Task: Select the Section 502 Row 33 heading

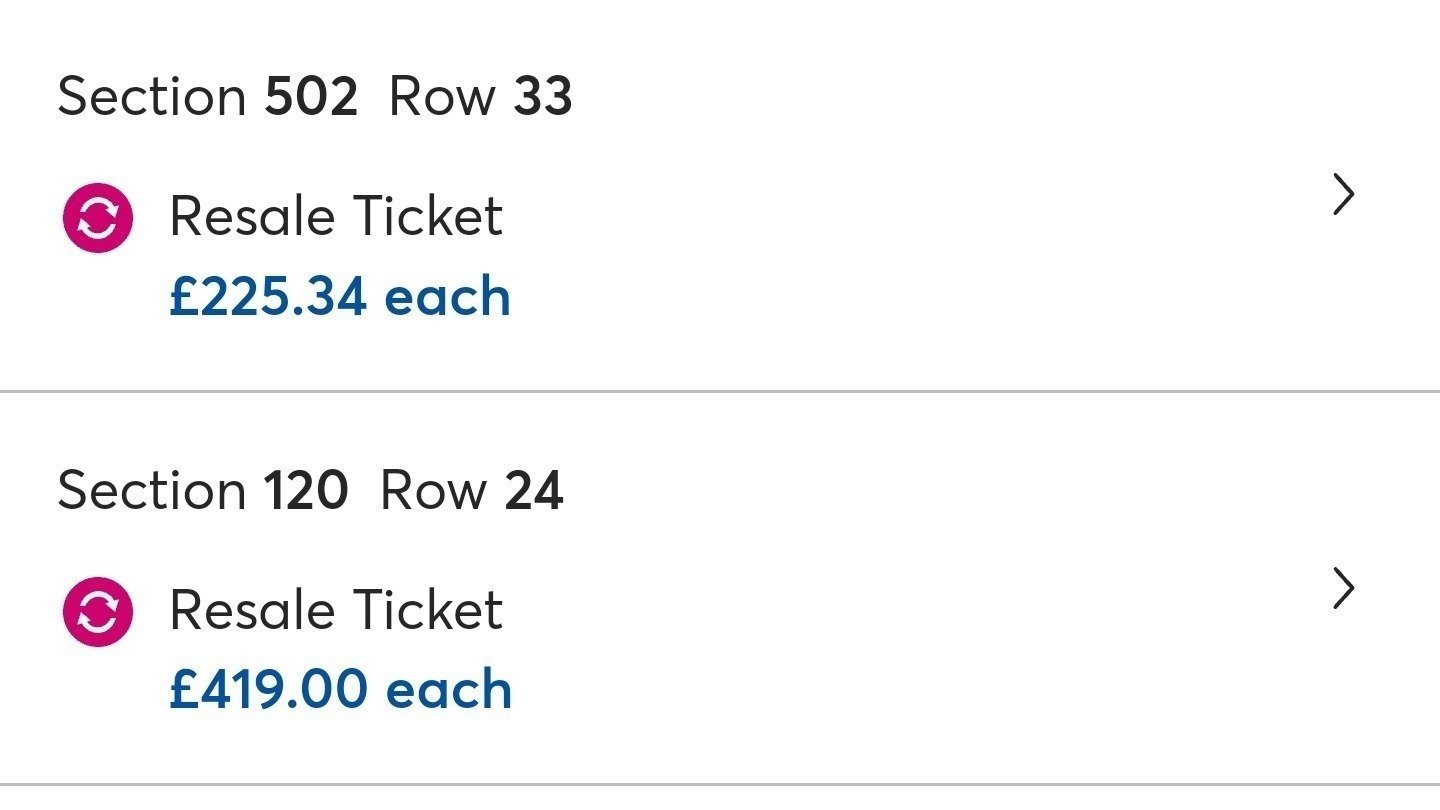Action: [x=316, y=95]
